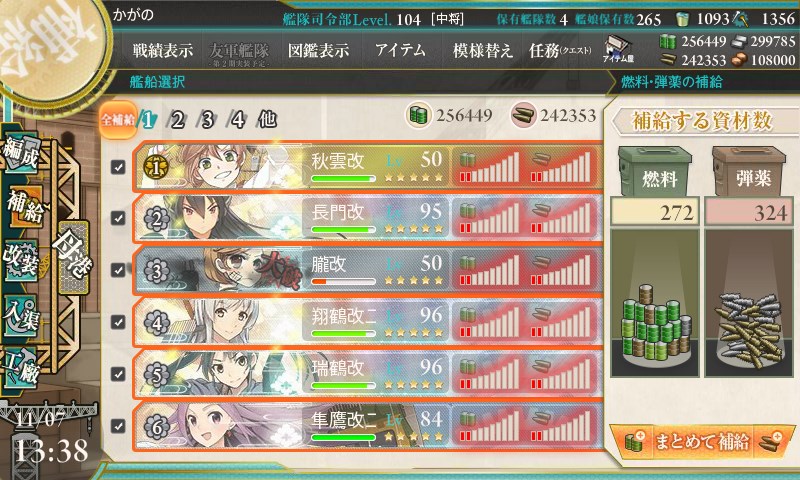Switch to fleet tab 2
Image resolution: width=800 pixels, height=480 pixels.
tap(177, 120)
